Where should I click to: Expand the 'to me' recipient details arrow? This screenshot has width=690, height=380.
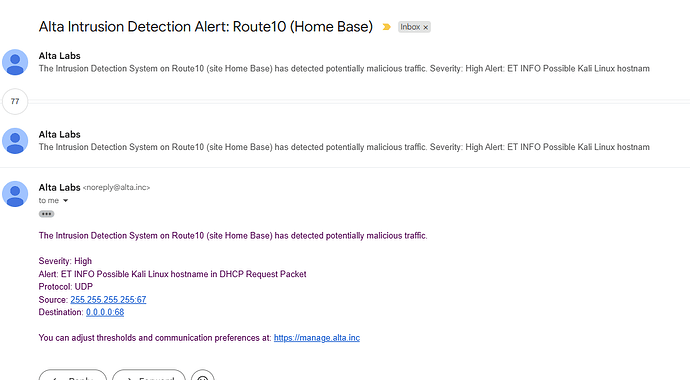(66, 201)
